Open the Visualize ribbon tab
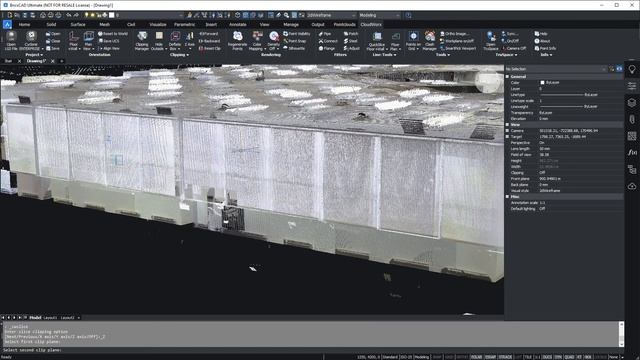The image size is (640, 360). (x=158, y=24)
